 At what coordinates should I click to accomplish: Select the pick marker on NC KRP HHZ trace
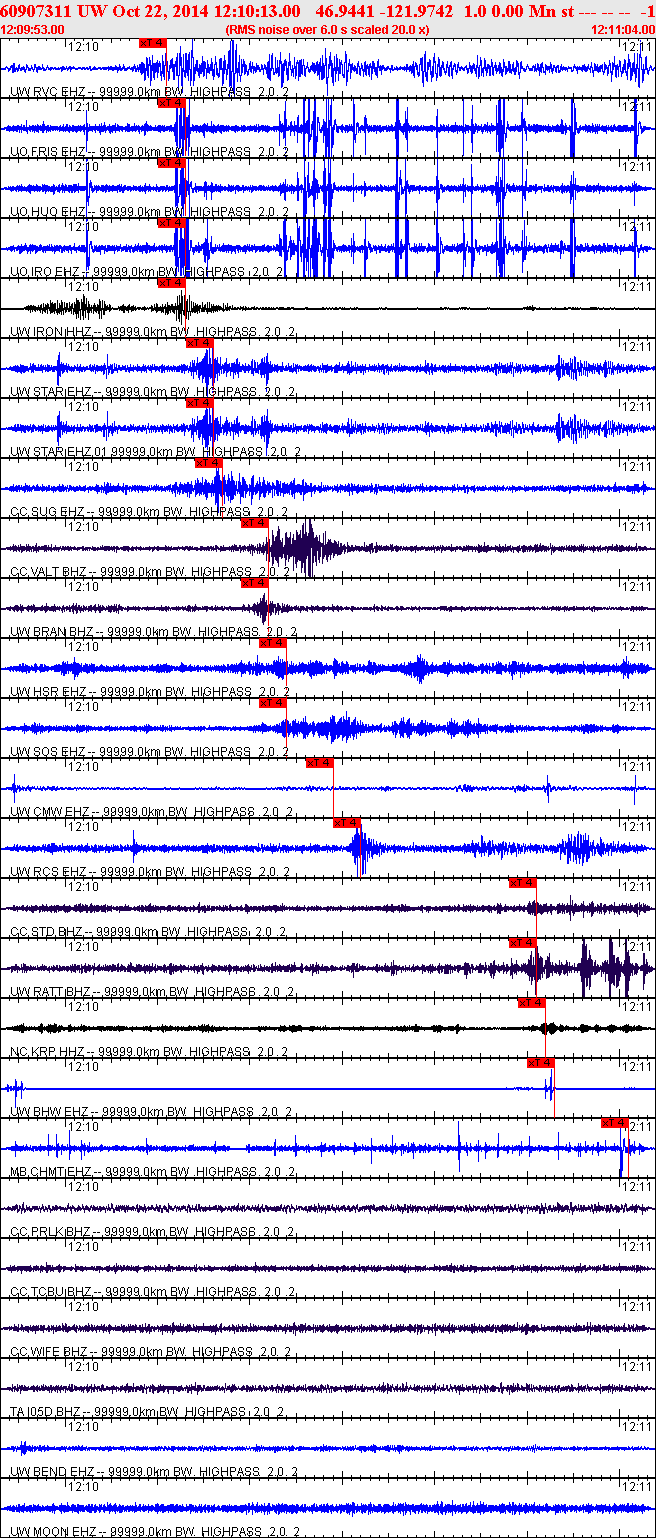(x=531, y=1003)
